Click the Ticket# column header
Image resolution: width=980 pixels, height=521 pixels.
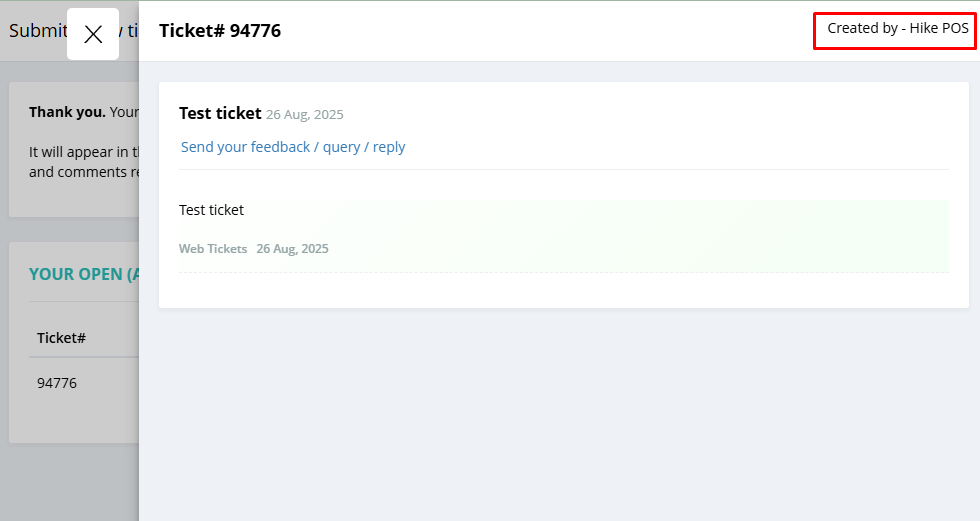point(61,338)
